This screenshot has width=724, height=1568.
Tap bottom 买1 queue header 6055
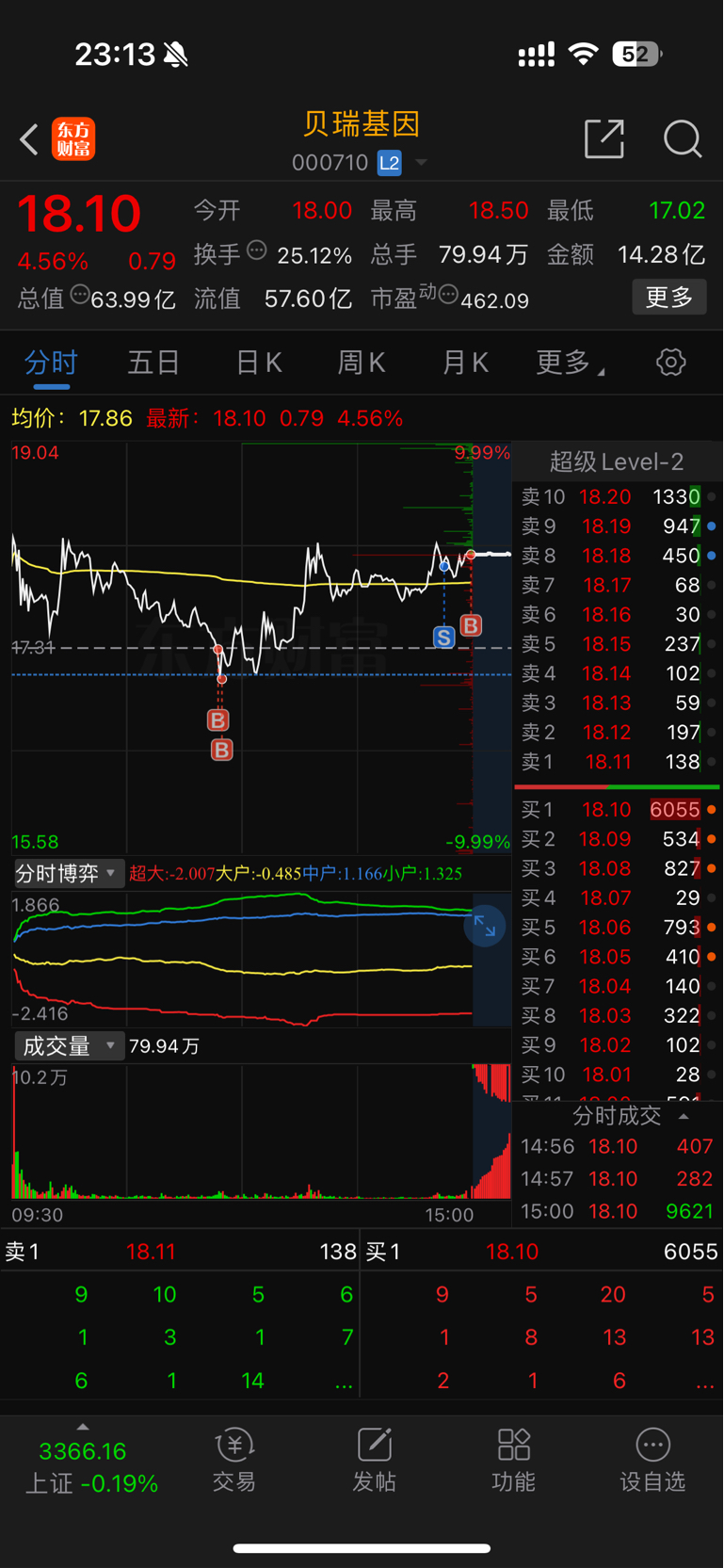[x=542, y=1252]
